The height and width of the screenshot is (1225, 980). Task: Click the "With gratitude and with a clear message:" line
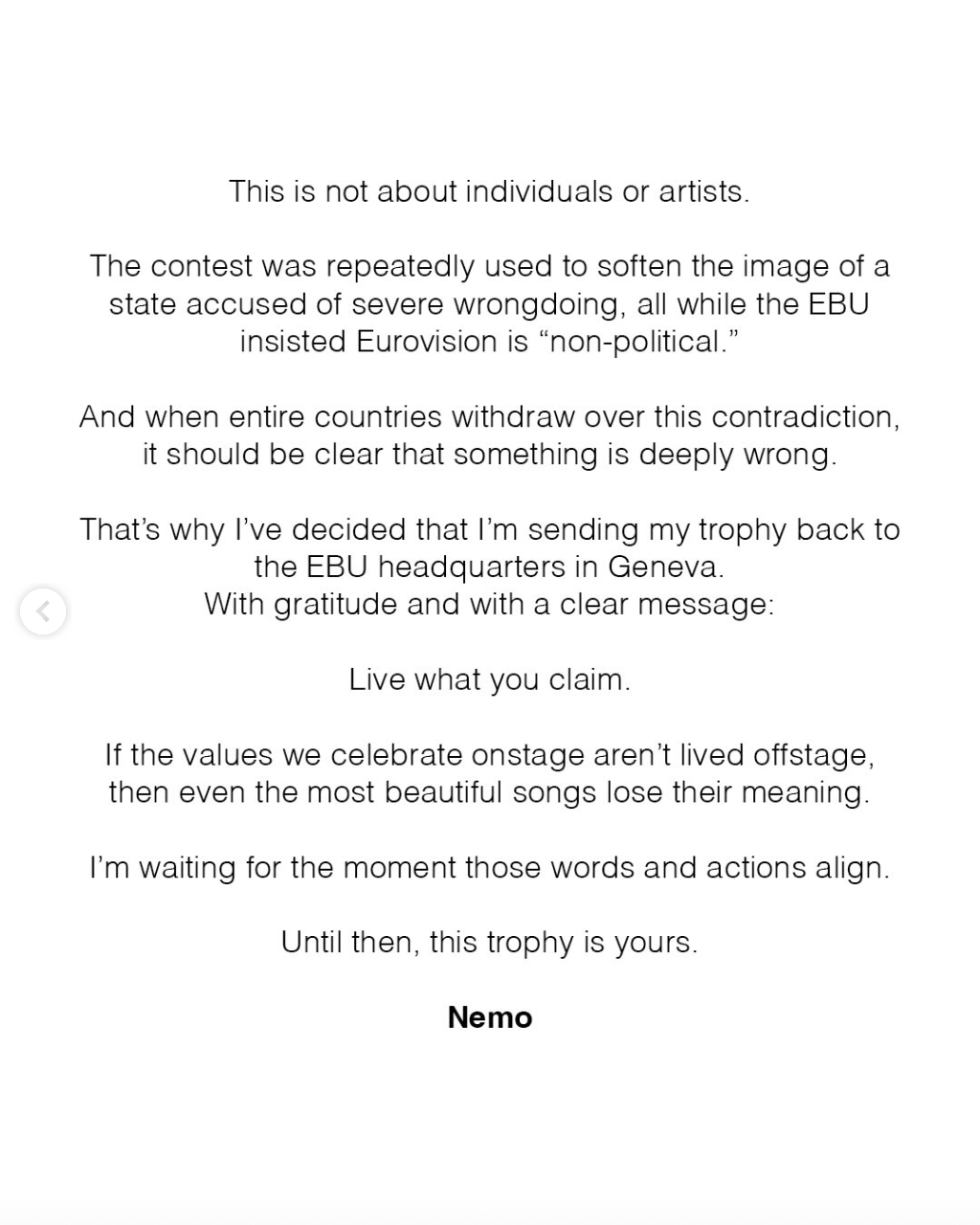click(489, 605)
